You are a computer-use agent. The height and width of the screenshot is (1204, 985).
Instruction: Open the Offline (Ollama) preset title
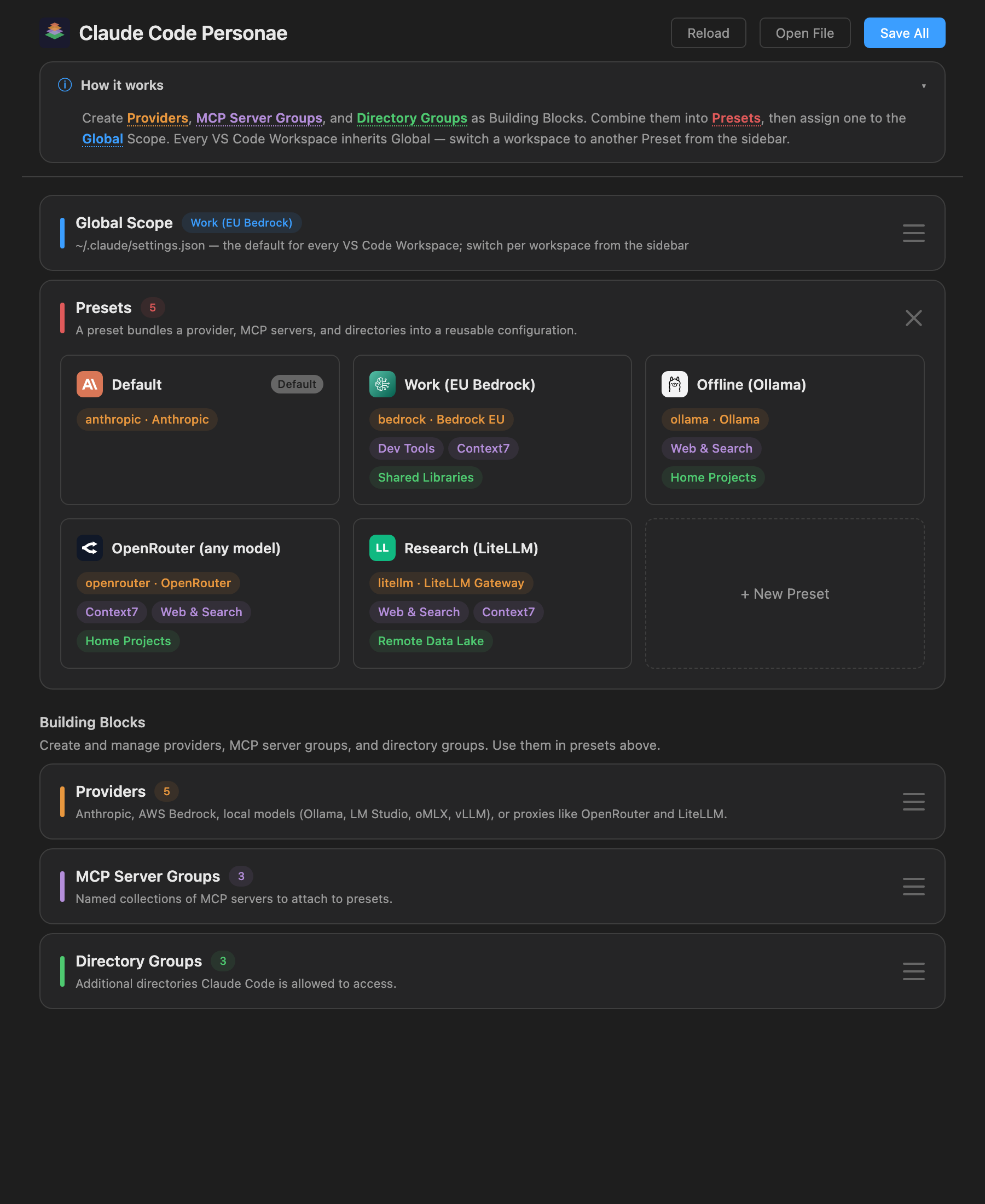pos(751,385)
